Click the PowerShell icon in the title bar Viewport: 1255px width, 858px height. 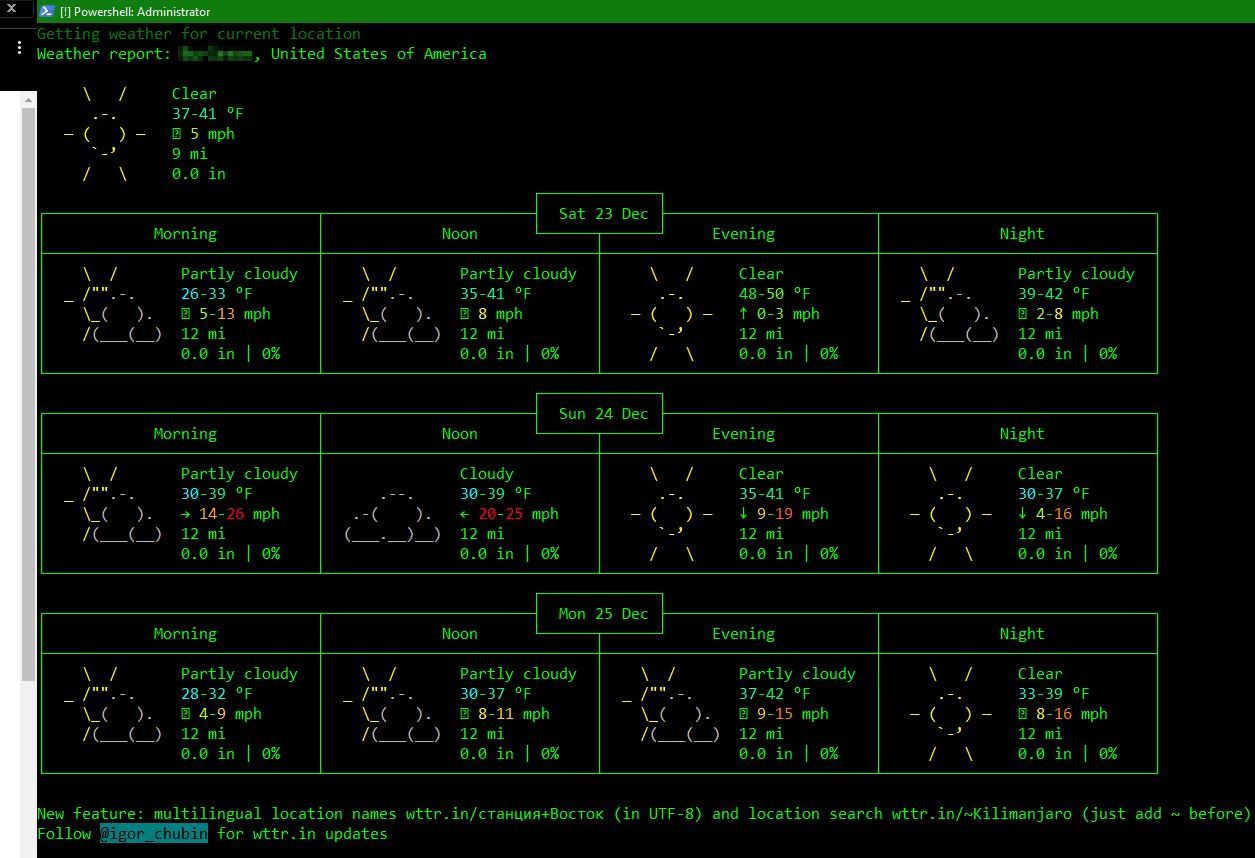tap(46, 11)
